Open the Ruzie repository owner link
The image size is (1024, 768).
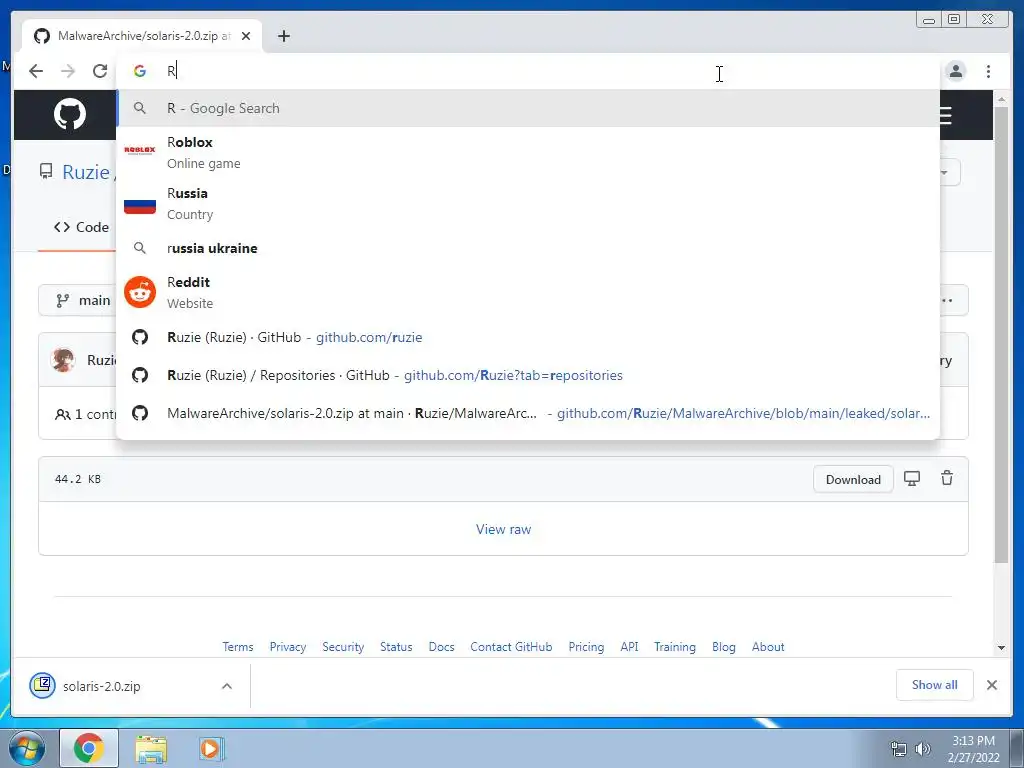point(86,172)
